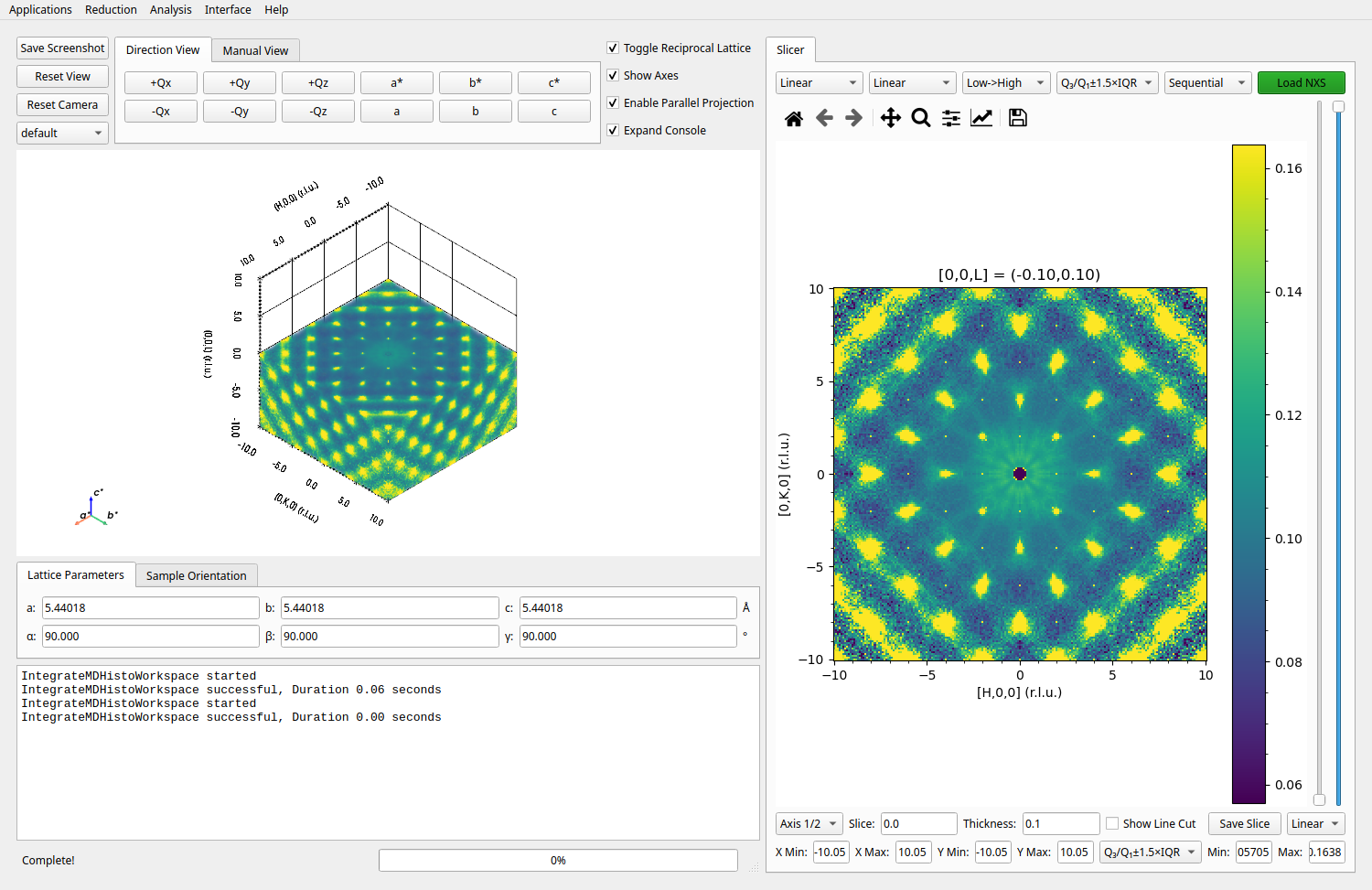Click the Y Max input field

pos(1075,852)
